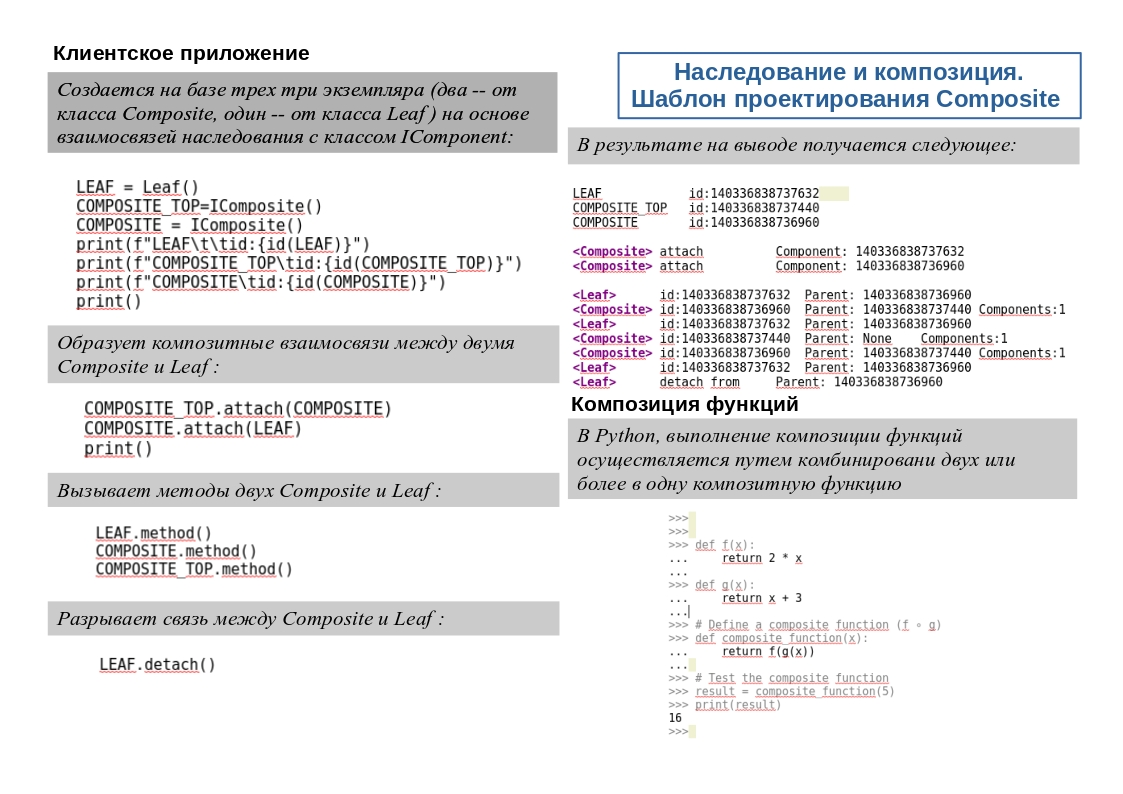Screen dimensions: 1123x794
Task: Click the 'print(result)' statement
Action: (737, 704)
